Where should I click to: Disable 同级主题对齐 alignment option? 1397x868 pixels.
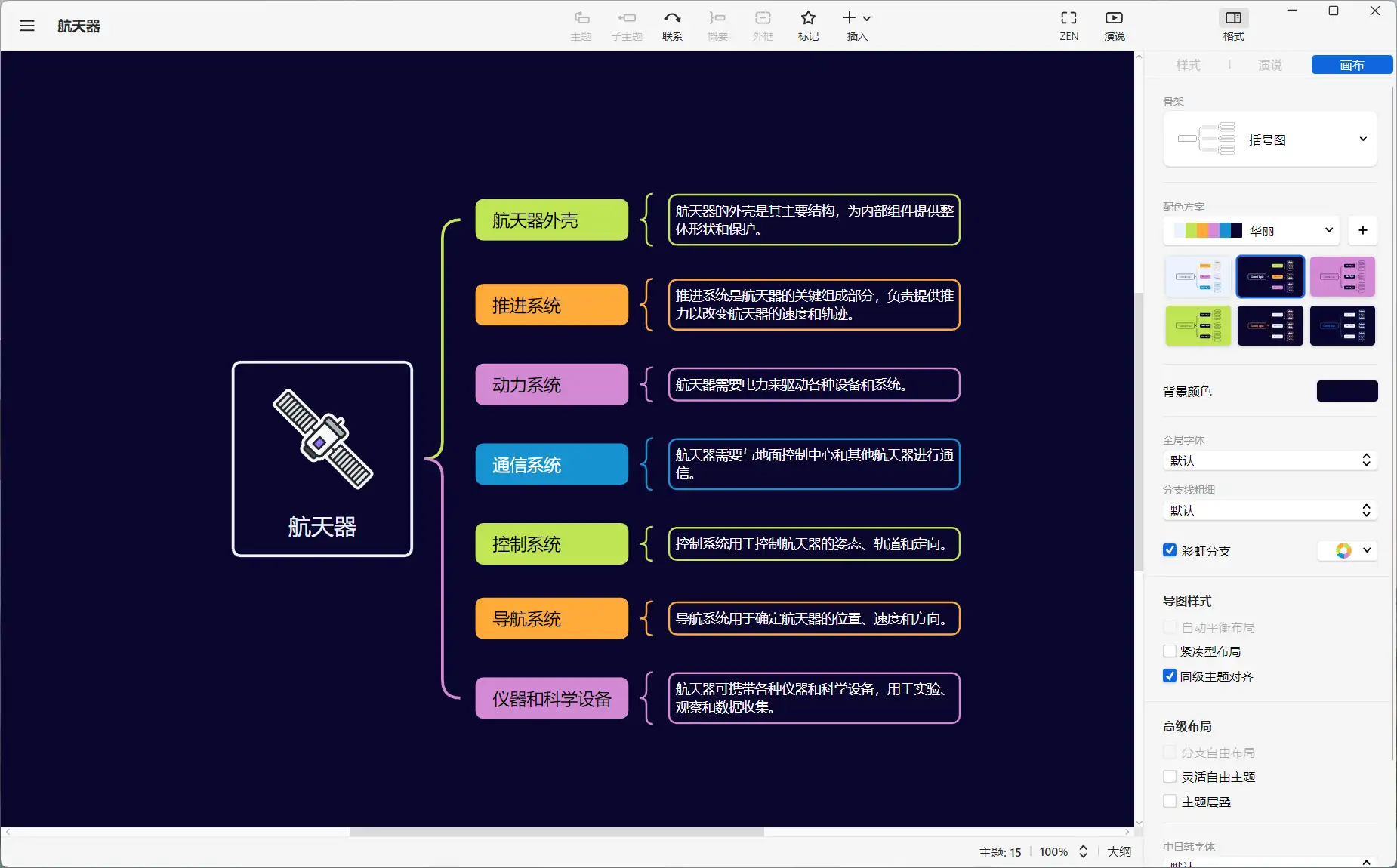tap(1170, 676)
